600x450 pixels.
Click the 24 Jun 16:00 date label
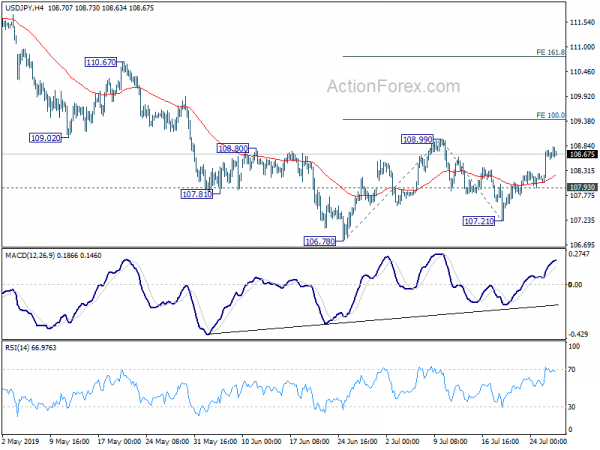[x=358, y=441]
